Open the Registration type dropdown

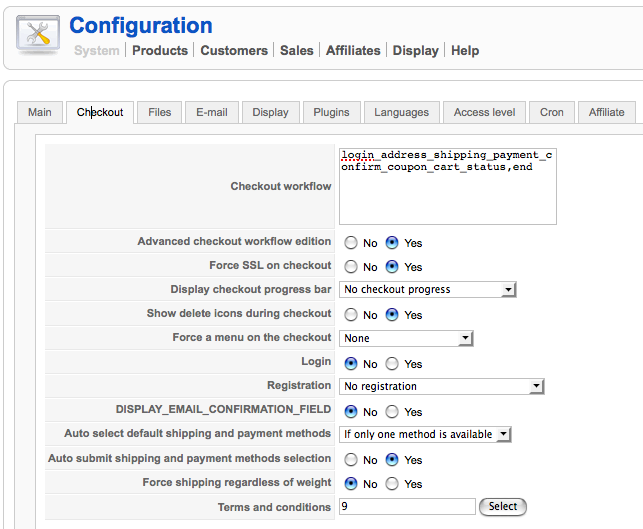coord(442,386)
